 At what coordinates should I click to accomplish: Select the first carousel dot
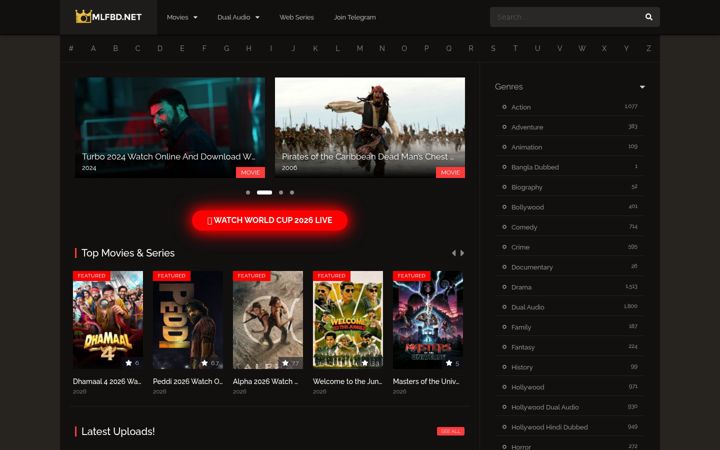tap(248, 192)
